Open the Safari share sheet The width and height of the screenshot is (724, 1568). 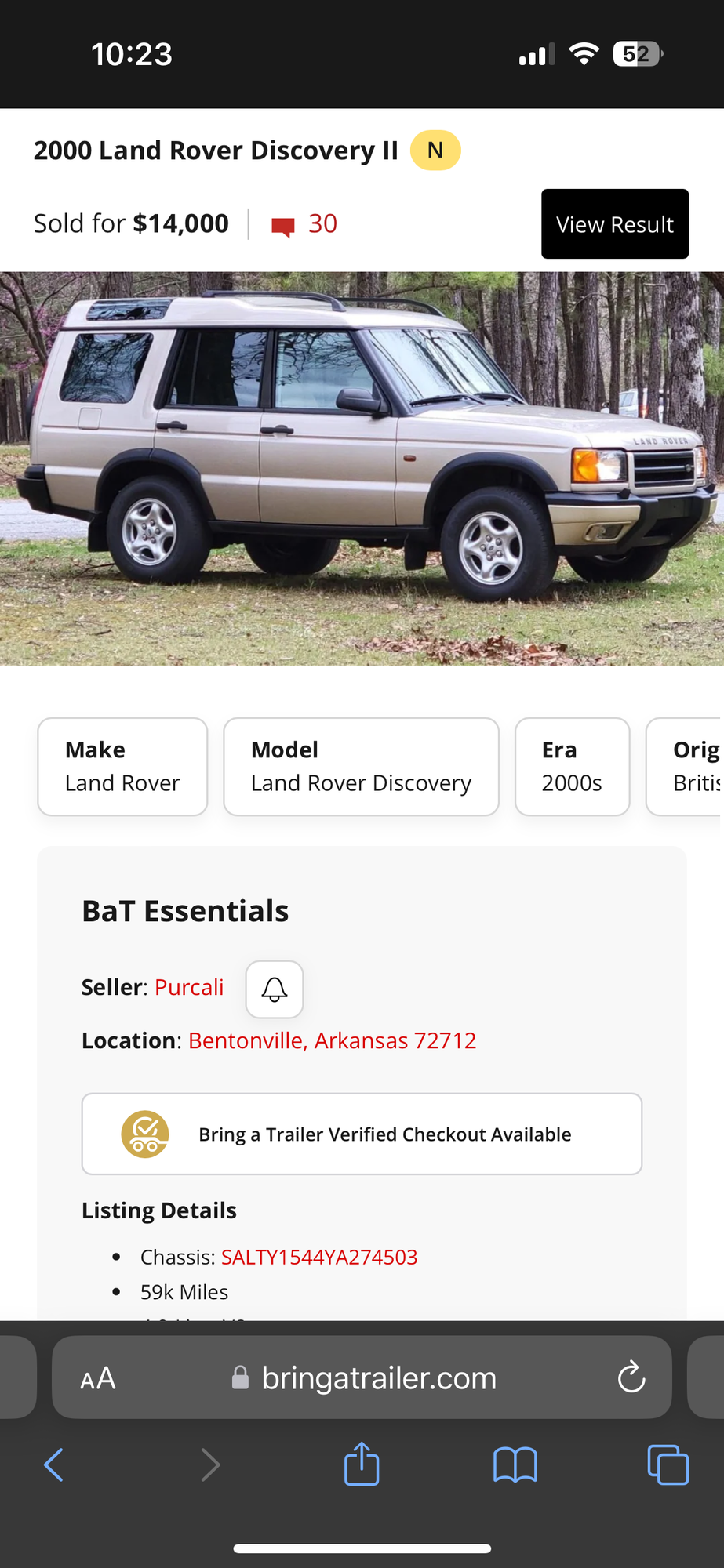click(362, 1463)
